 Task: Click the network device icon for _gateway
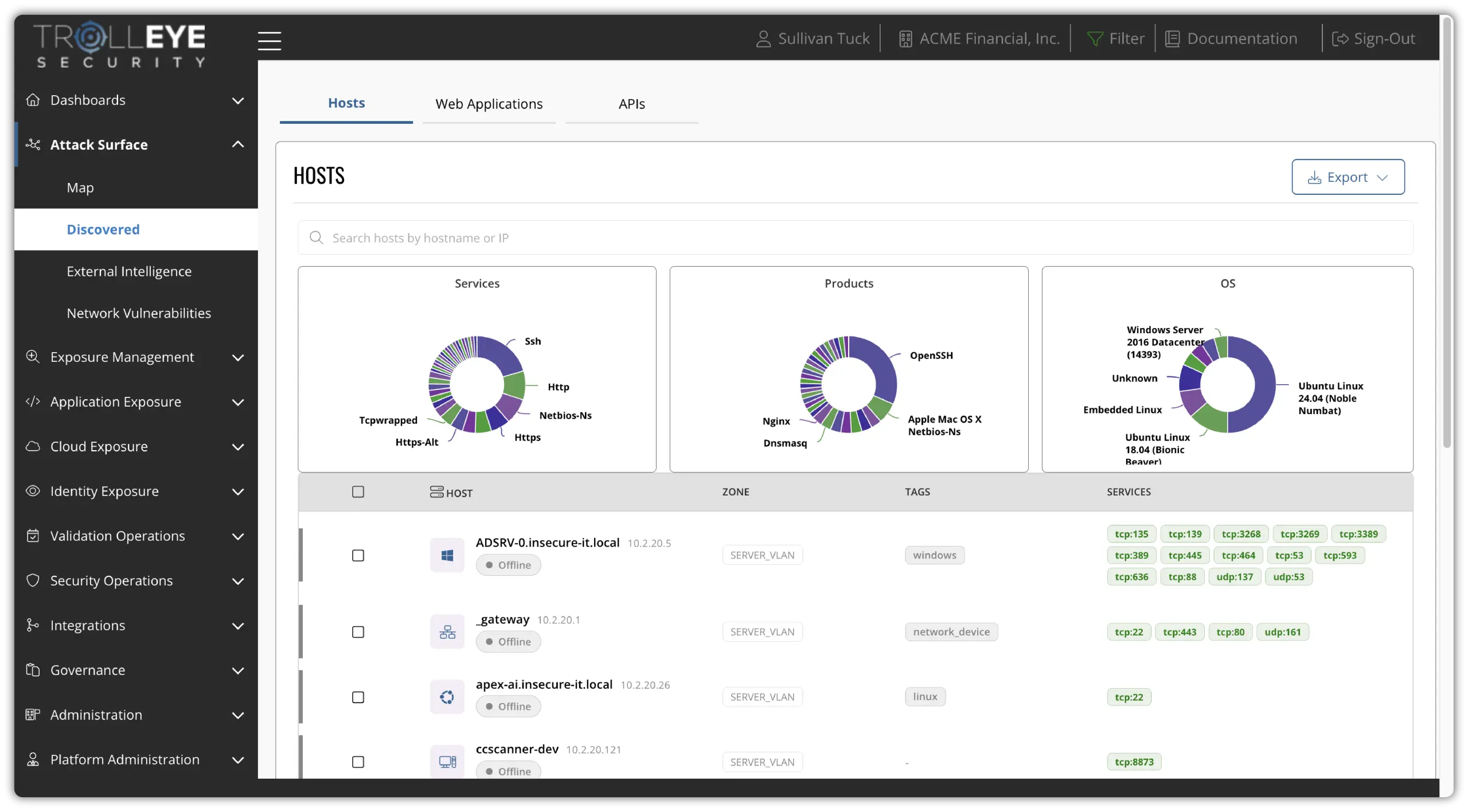pyautogui.click(x=447, y=632)
